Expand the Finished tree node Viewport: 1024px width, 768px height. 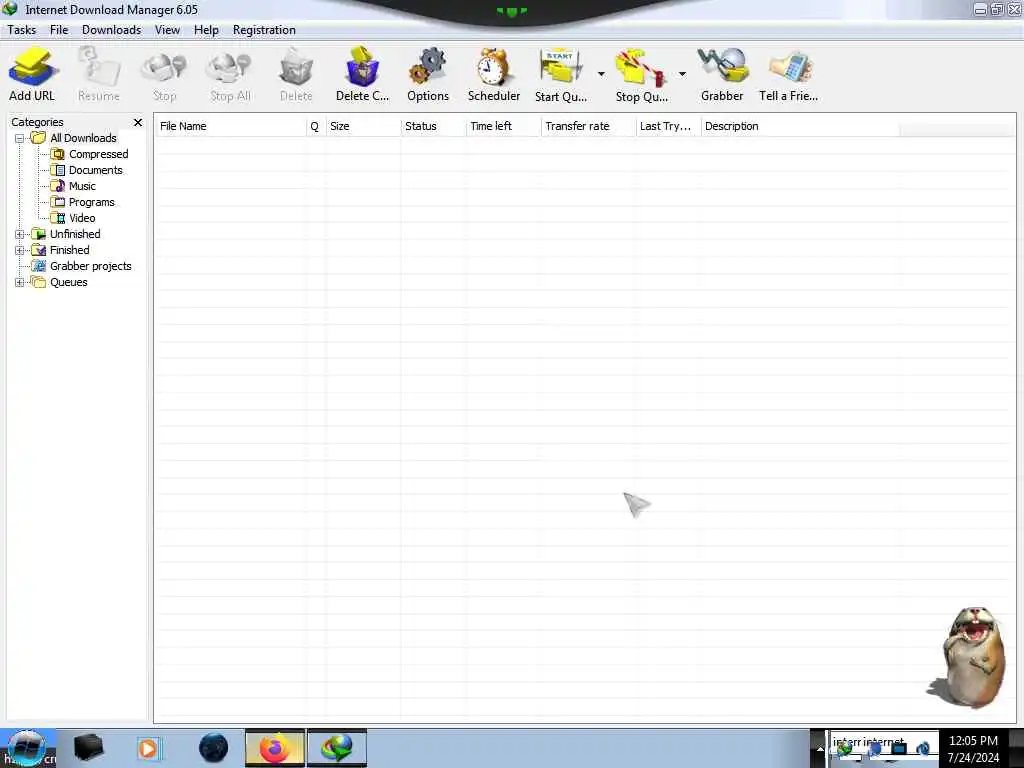[20, 250]
